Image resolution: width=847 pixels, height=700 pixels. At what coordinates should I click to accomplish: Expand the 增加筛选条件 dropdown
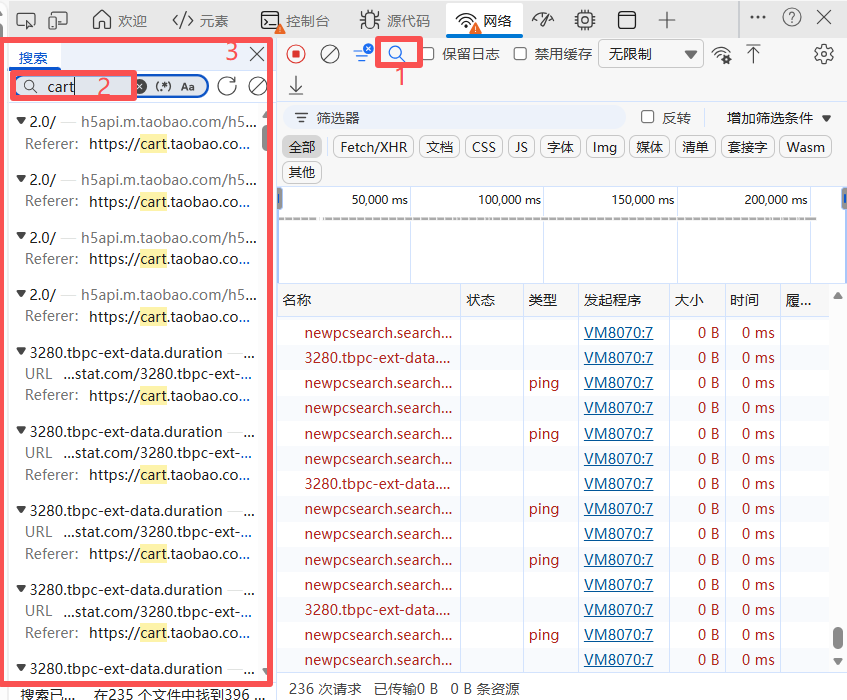pyautogui.click(x=778, y=118)
